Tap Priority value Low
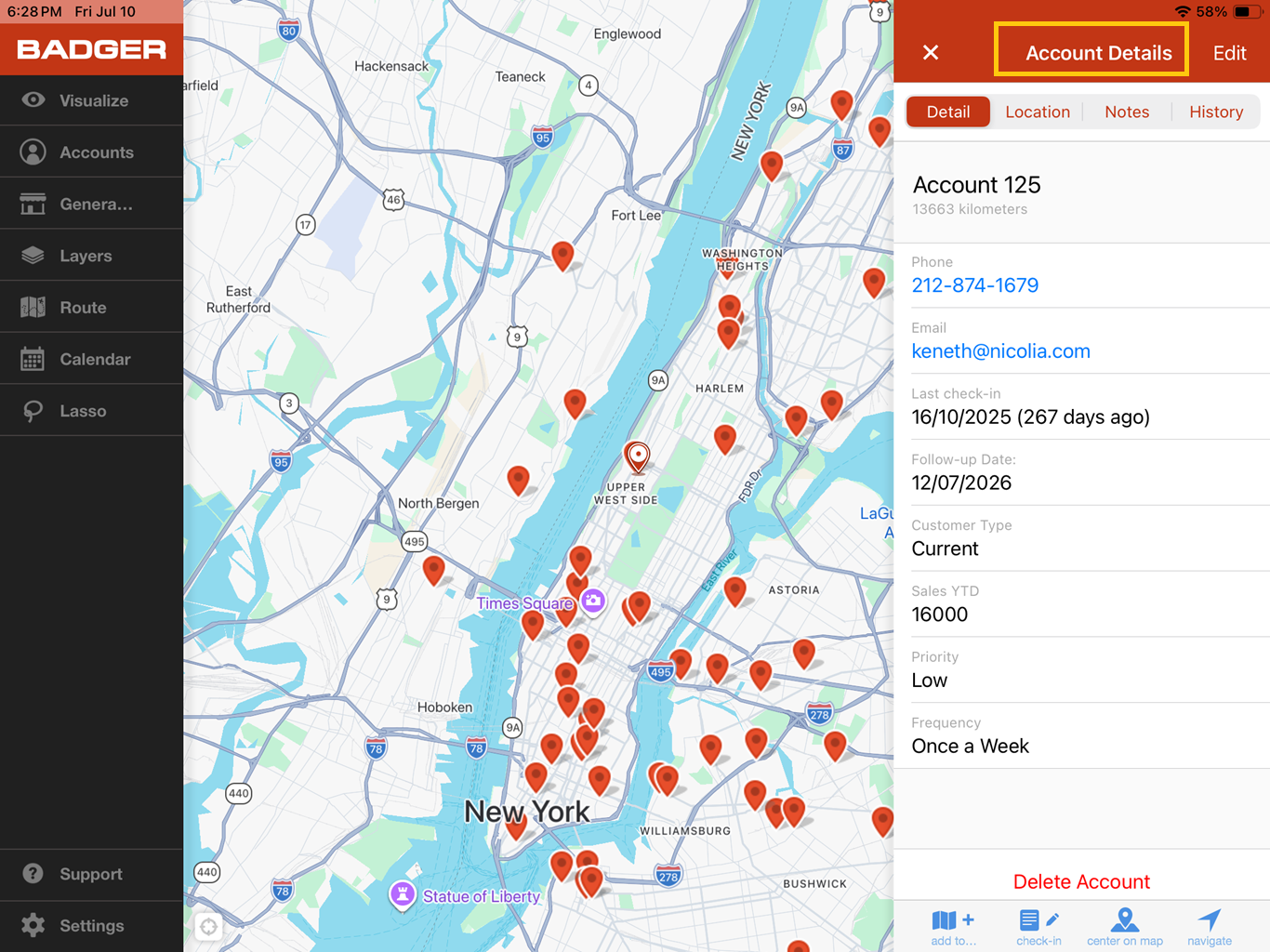The image size is (1270, 952). (929, 681)
